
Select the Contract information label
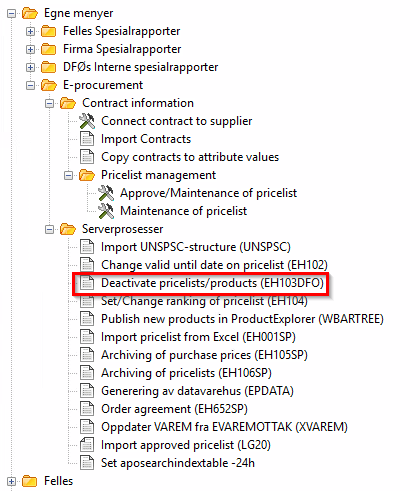pyautogui.click(x=138, y=103)
